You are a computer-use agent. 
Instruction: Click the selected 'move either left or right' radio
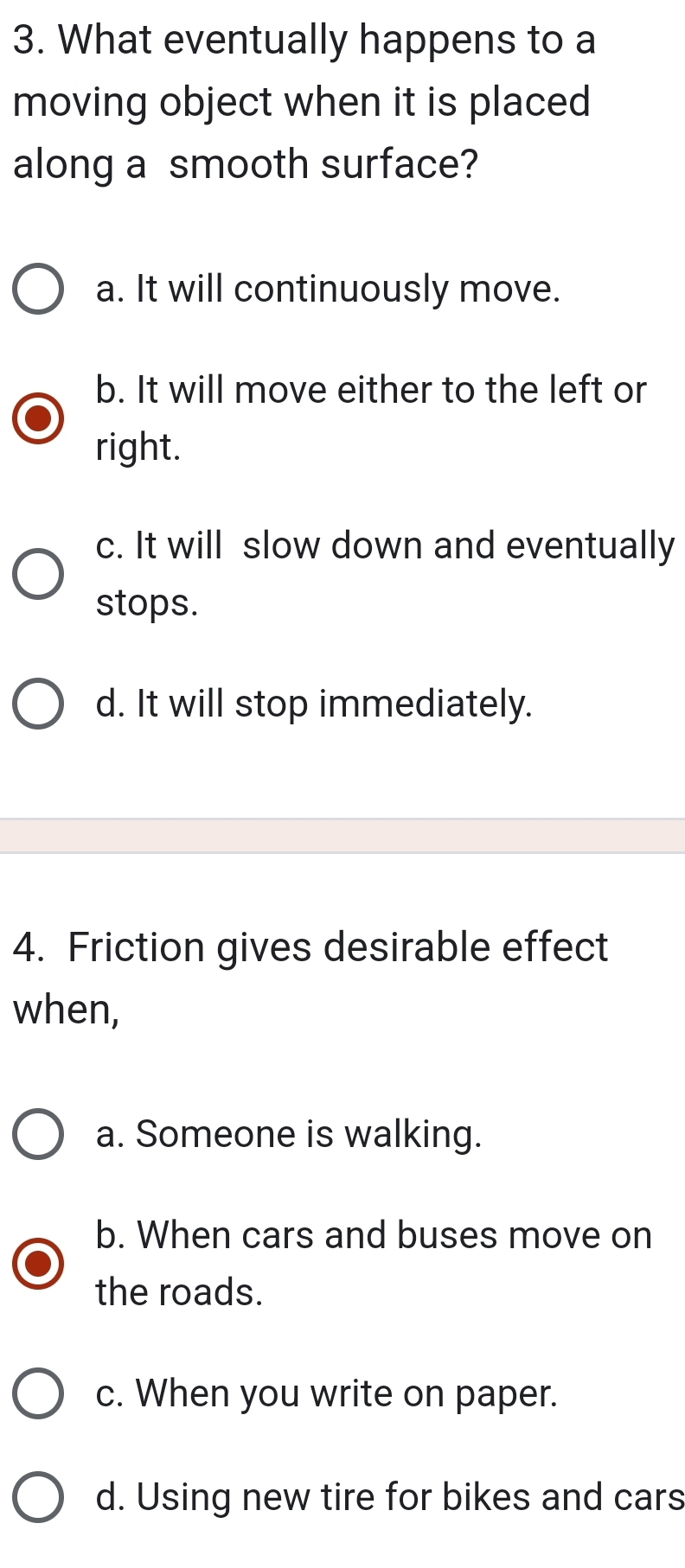point(38,418)
